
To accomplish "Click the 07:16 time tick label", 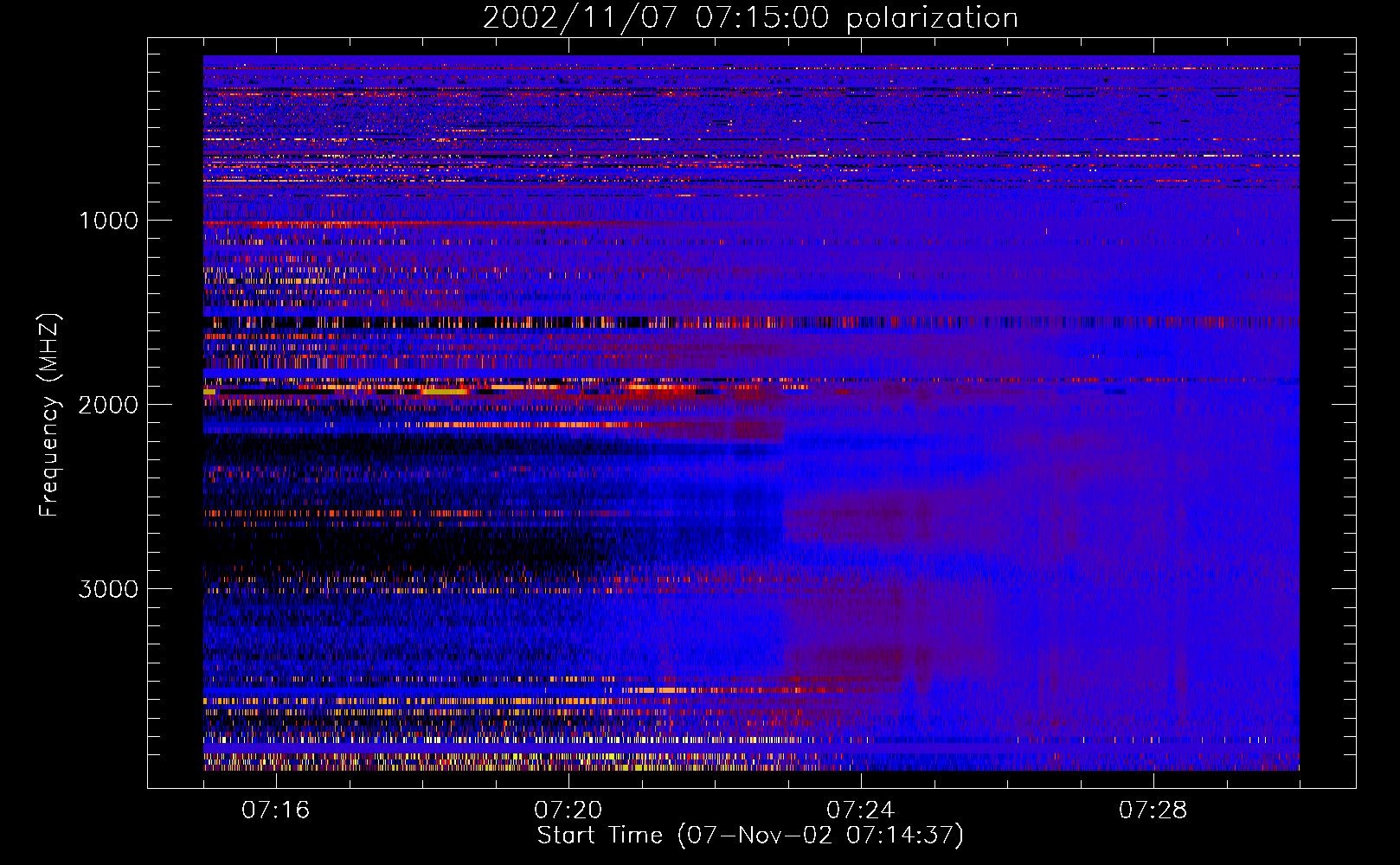I will (x=276, y=811).
